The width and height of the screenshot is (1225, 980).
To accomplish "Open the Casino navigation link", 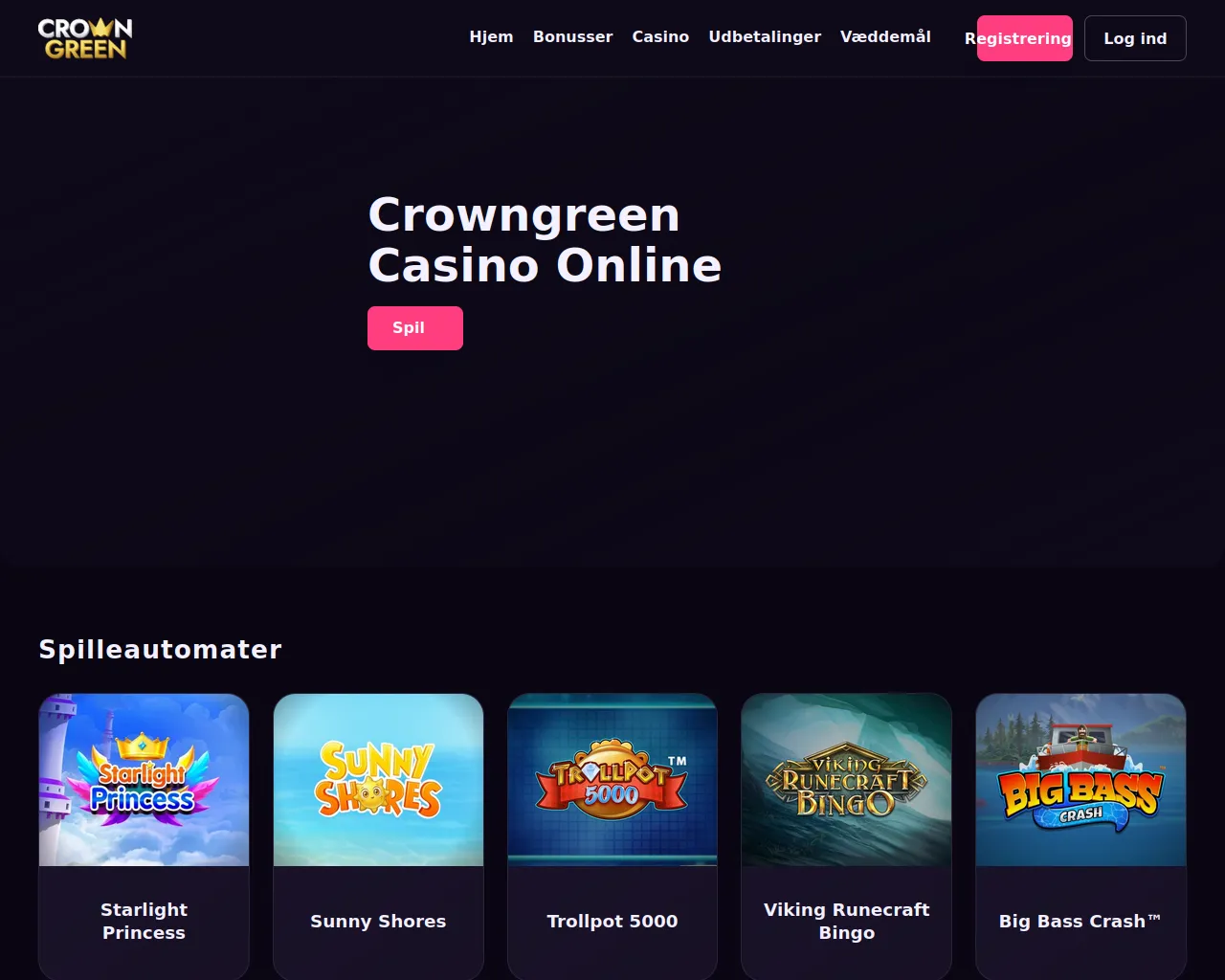I will [x=660, y=36].
